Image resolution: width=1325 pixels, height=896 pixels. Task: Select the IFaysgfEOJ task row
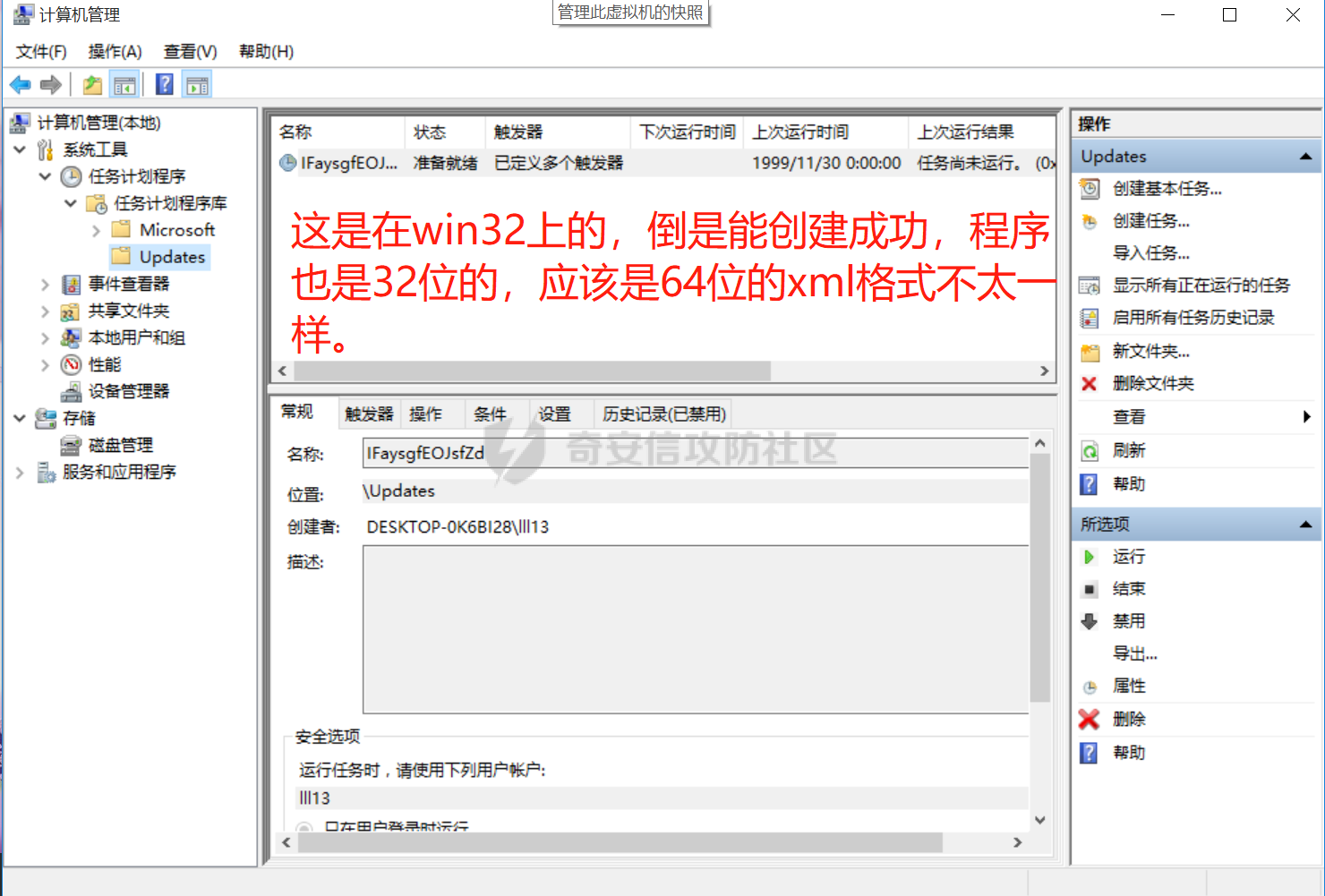click(x=349, y=163)
